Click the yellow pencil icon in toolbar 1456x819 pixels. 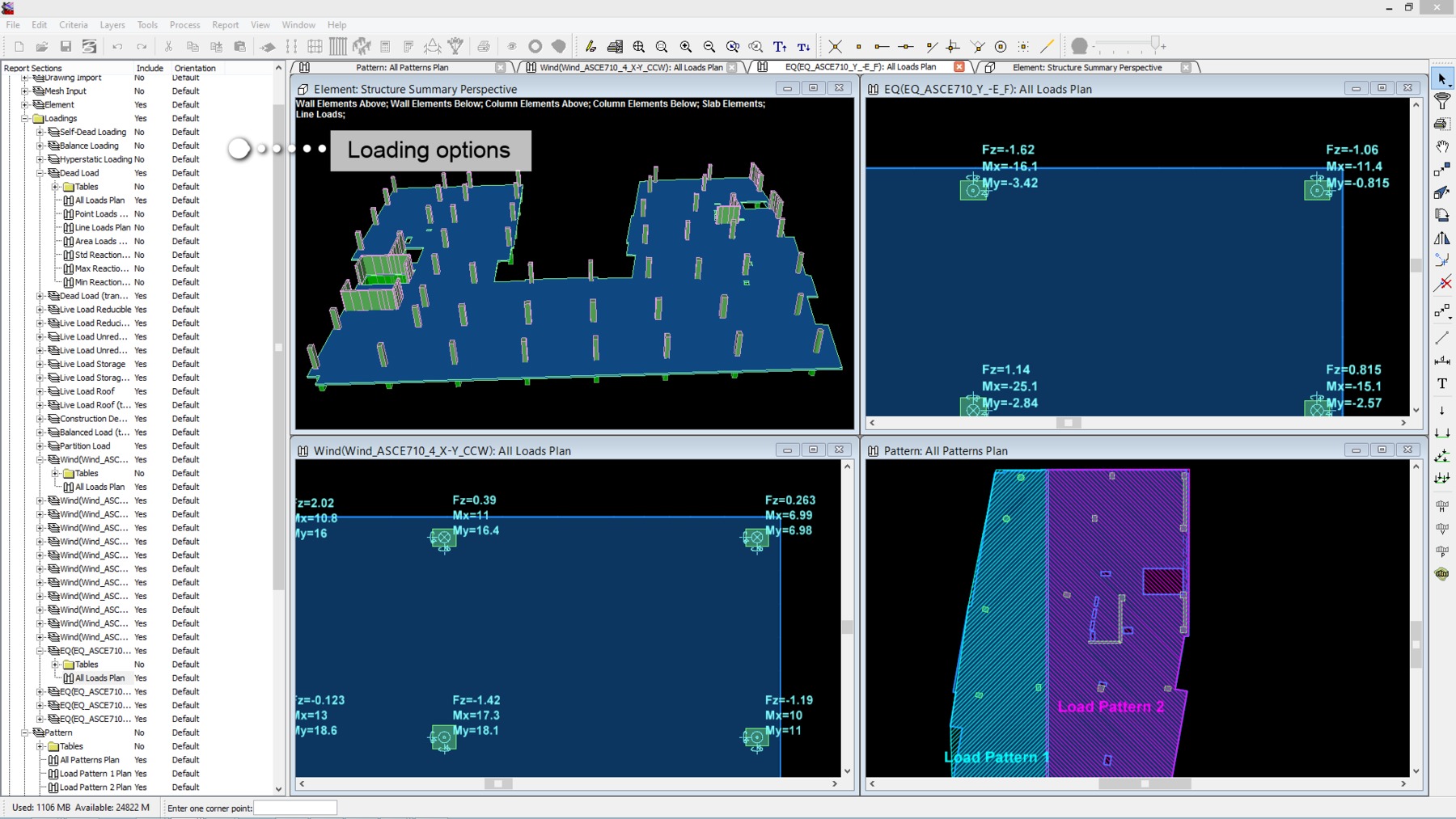pyautogui.click(x=590, y=47)
